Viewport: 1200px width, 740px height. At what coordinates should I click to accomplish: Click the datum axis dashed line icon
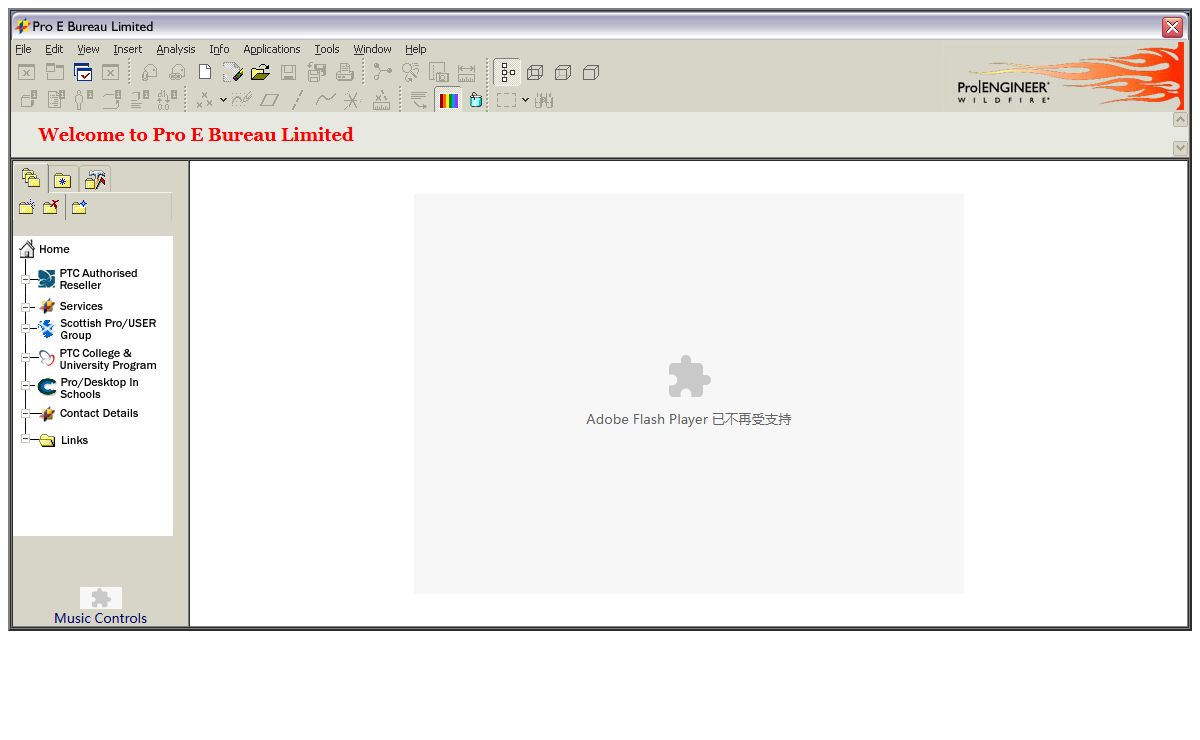(x=297, y=100)
